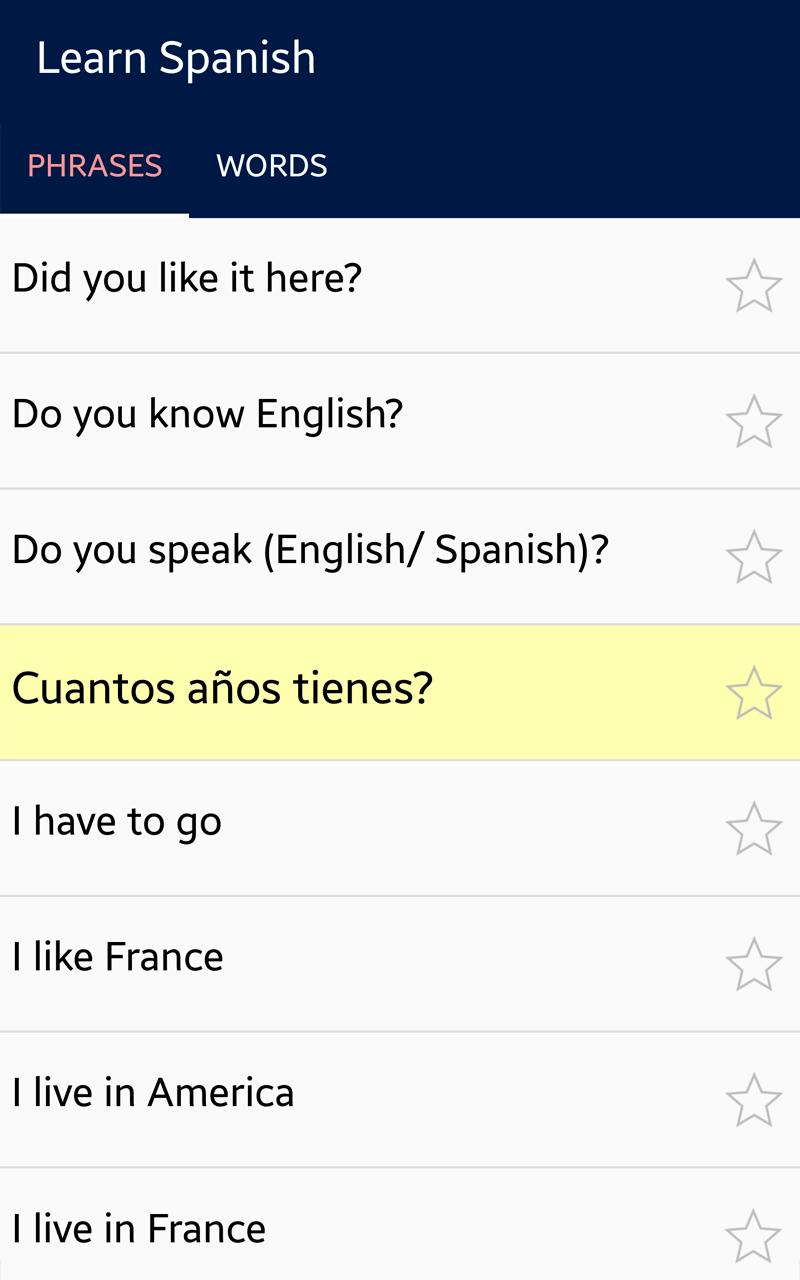Mark 'I have to go' as favorite

coord(753,829)
